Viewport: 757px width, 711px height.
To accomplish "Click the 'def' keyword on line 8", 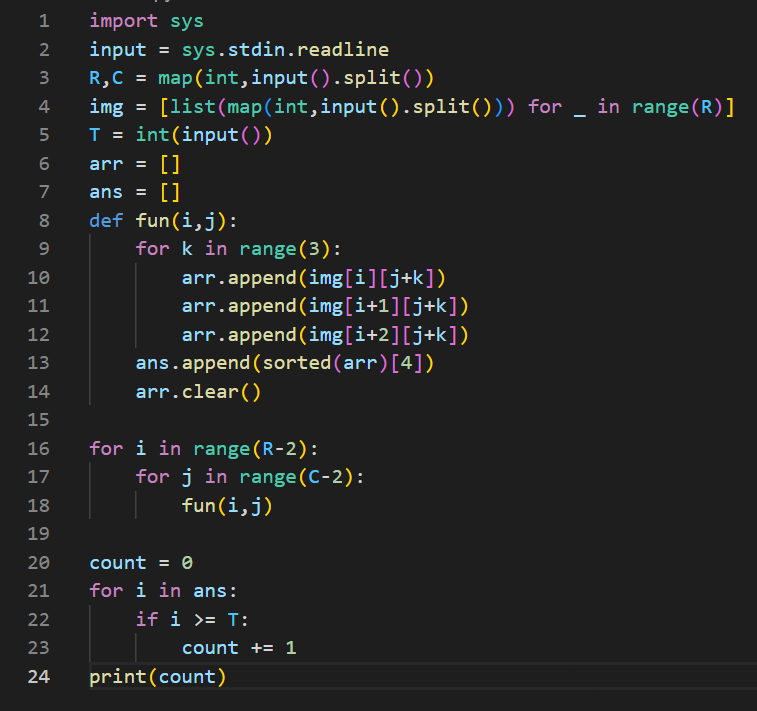I will tap(106, 221).
